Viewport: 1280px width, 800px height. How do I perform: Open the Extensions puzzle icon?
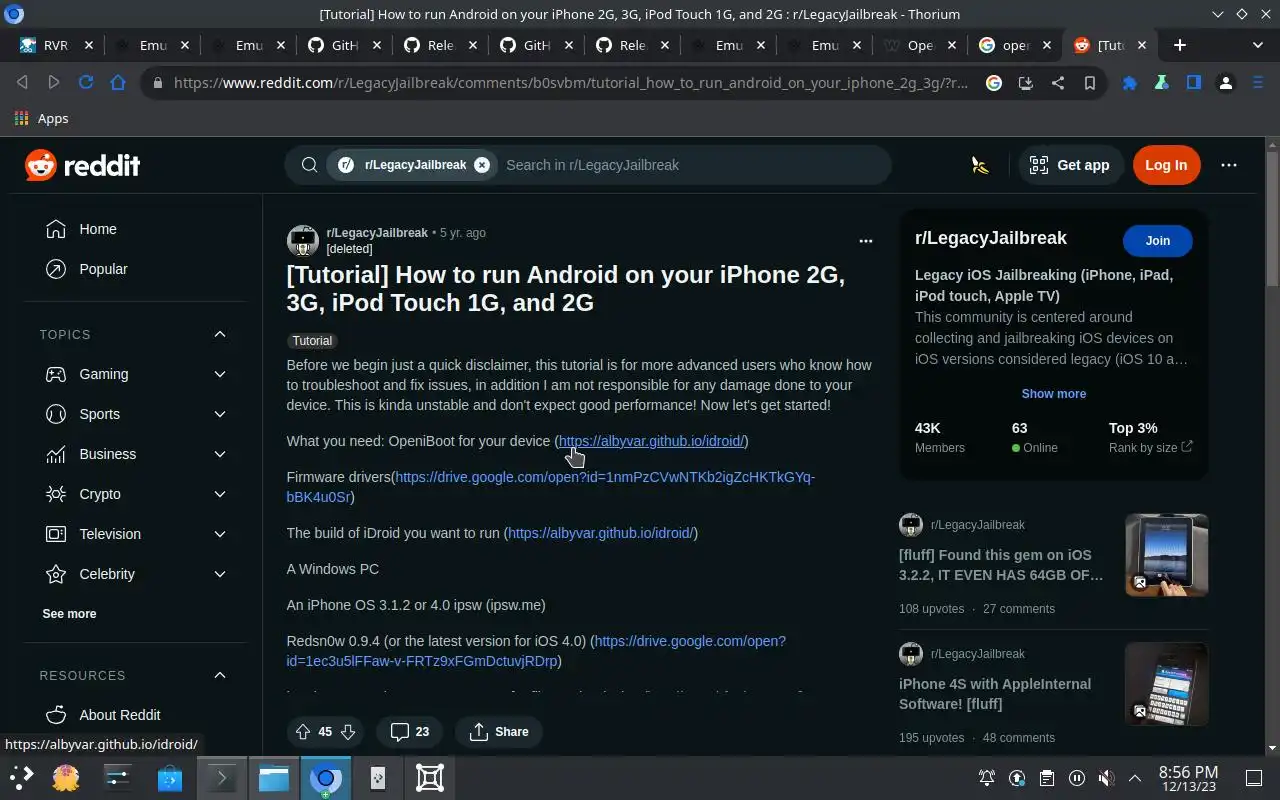coord(1130,83)
